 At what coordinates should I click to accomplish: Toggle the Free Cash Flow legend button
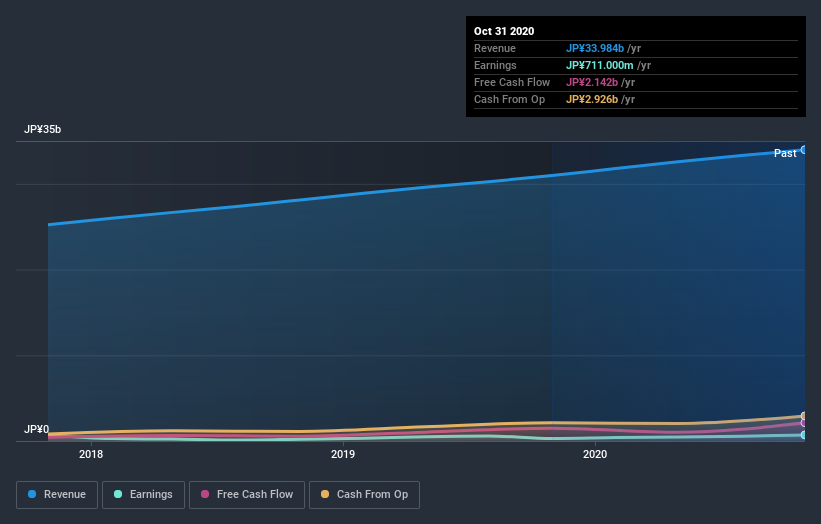point(247,495)
